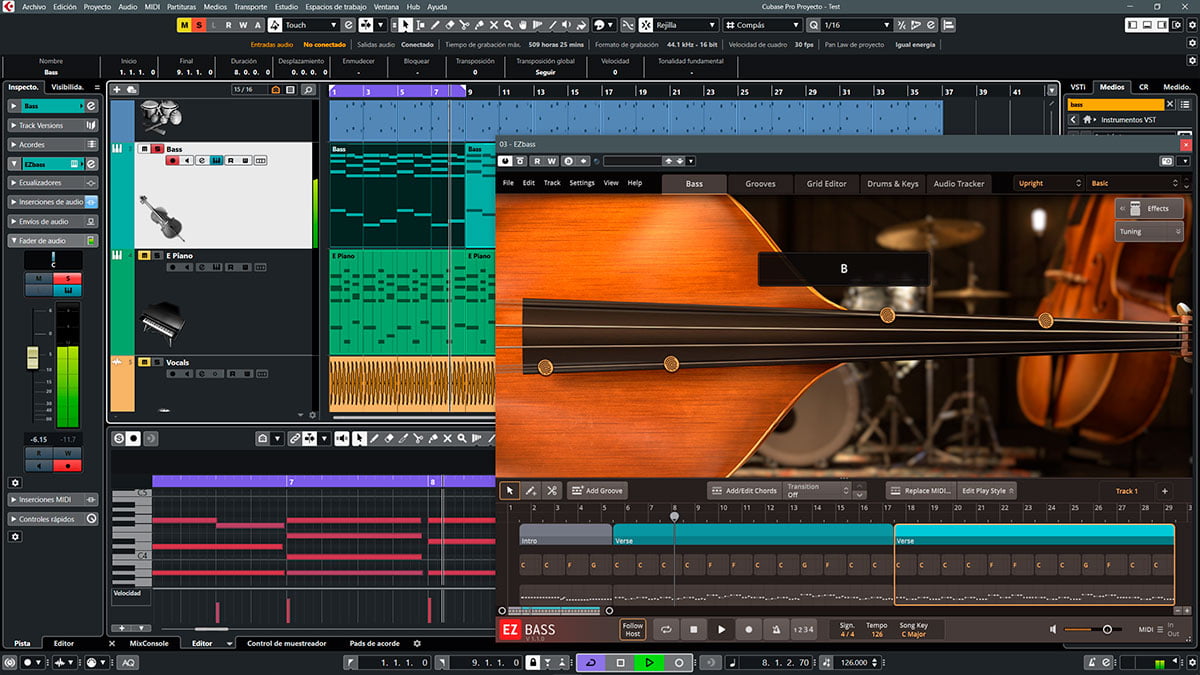Viewport: 1200px width, 675px height.
Task: Click the inspector audio fader handle
Action: pyautogui.click(x=31, y=357)
